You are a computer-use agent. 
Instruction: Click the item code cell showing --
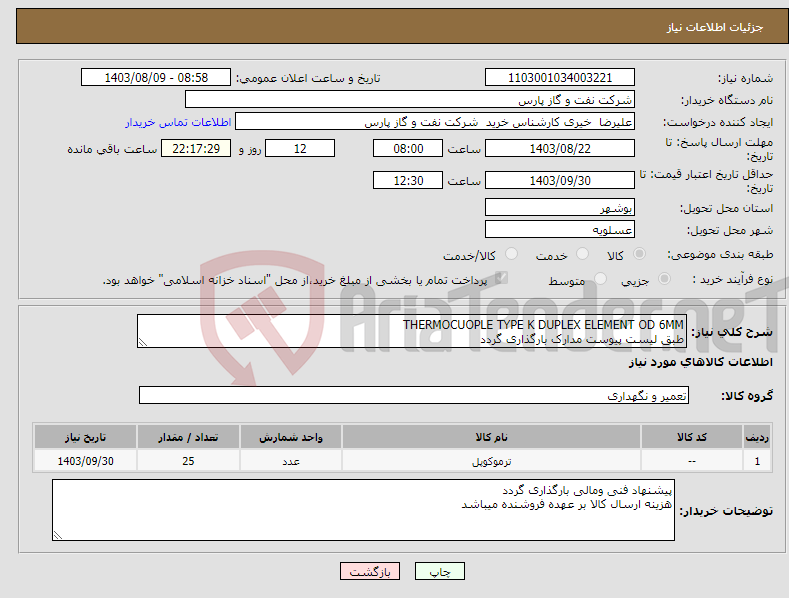692,461
